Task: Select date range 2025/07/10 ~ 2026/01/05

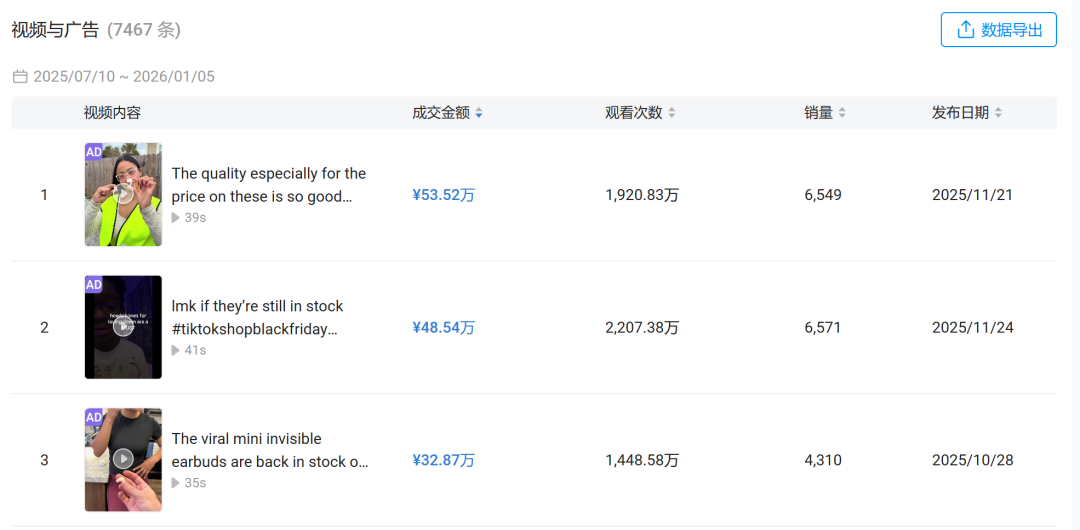Action: 124,77
